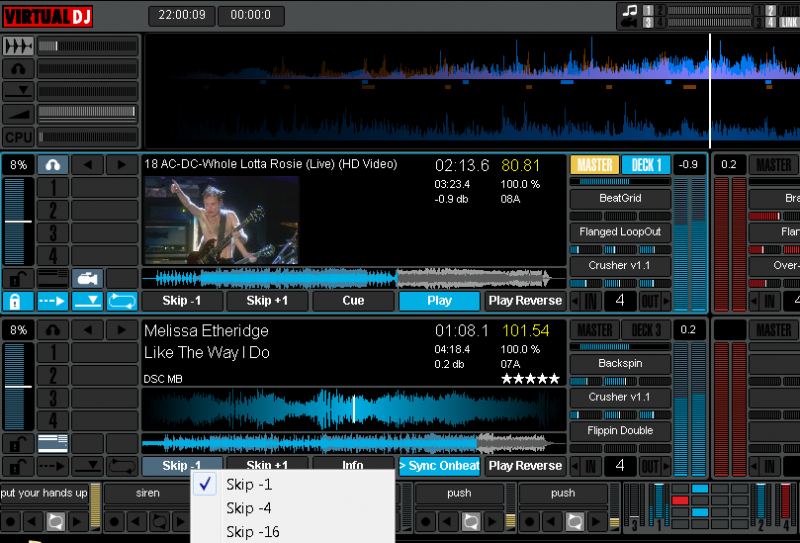Click the VirtualDJ logo
Viewport: 800px width, 543px height.
point(47,15)
